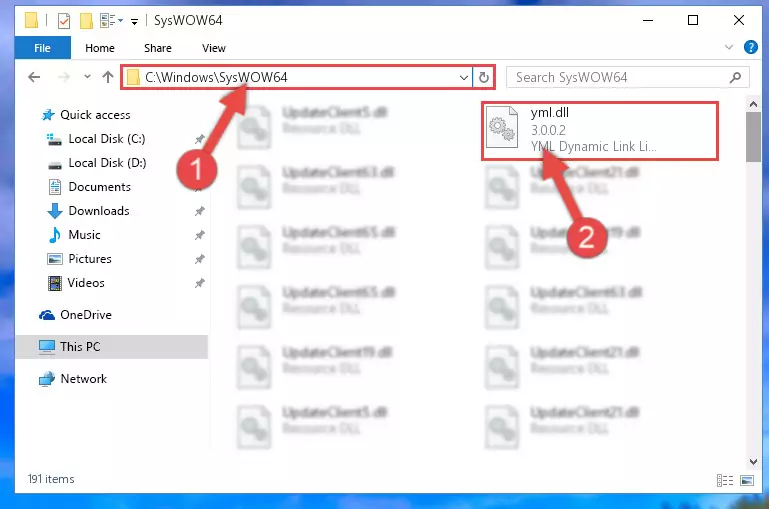The width and height of the screenshot is (769, 509).
Task: Click the address bar path C:\Windows\SysWOW64
Action: pyautogui.click(x=216, y=77)
